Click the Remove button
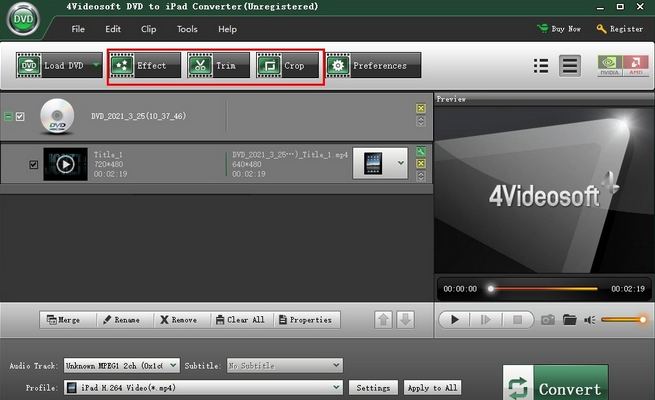 point(179,320)
